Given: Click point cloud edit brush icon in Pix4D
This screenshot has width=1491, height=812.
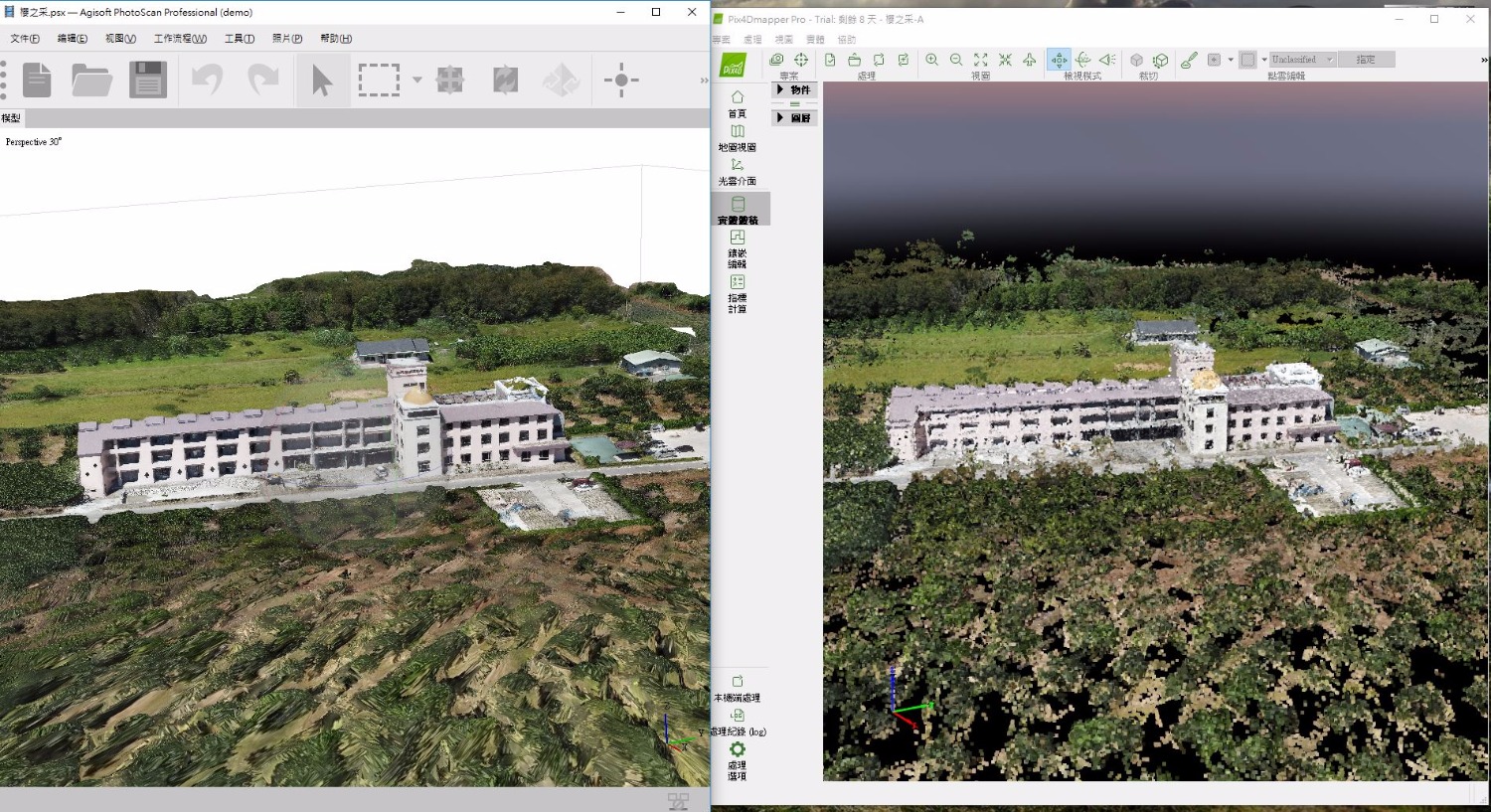Looking at the screenshot, I should tap(1189, 60).
